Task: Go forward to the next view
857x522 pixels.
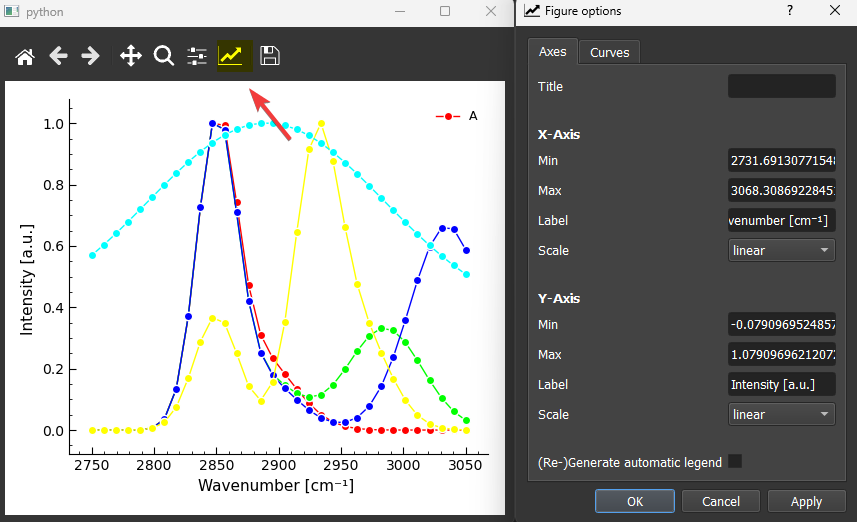Action: click(90, 56)
